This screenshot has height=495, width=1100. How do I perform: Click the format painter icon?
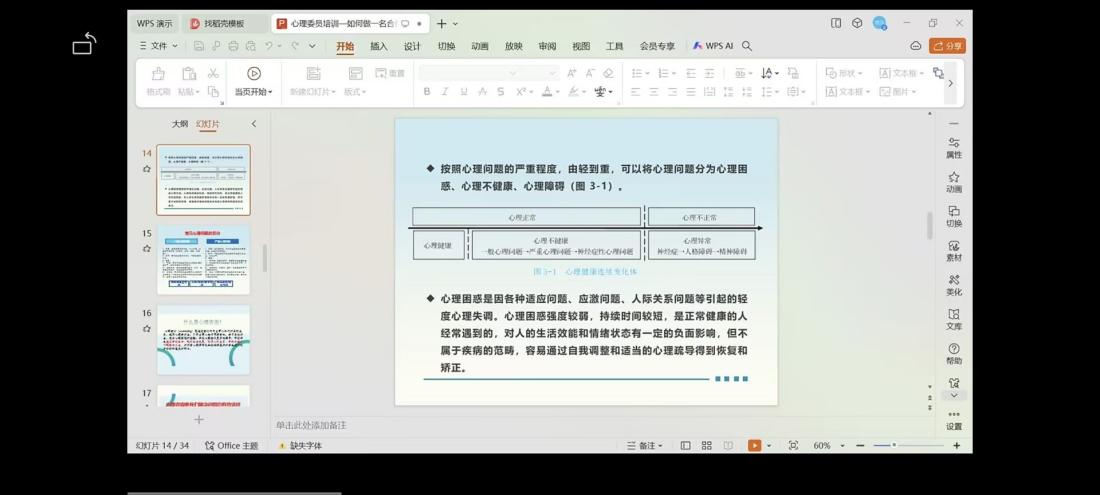click(x=158, y=74)
